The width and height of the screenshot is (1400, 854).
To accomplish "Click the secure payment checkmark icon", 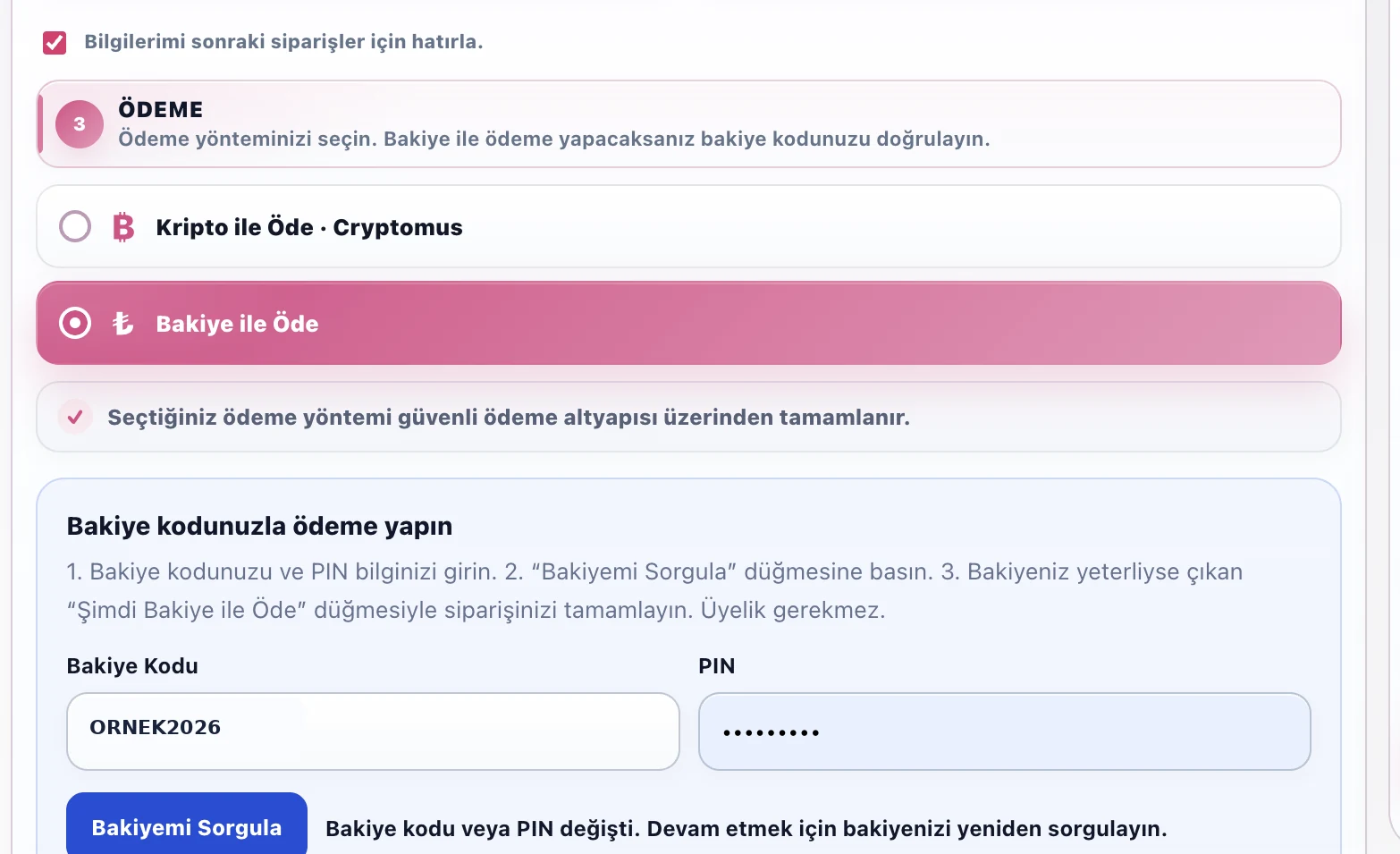I will 76,417.
